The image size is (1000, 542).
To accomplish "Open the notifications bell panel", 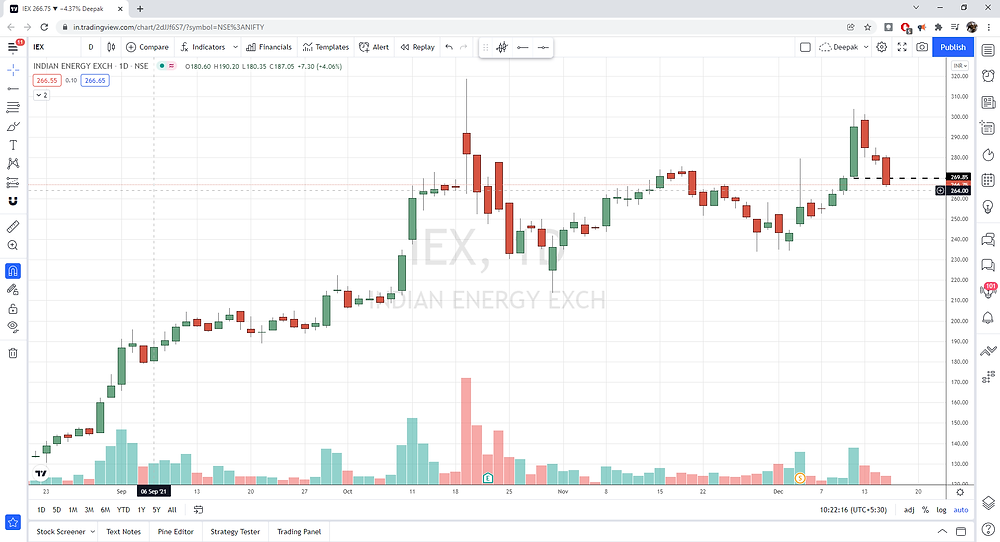I will 988,317.
